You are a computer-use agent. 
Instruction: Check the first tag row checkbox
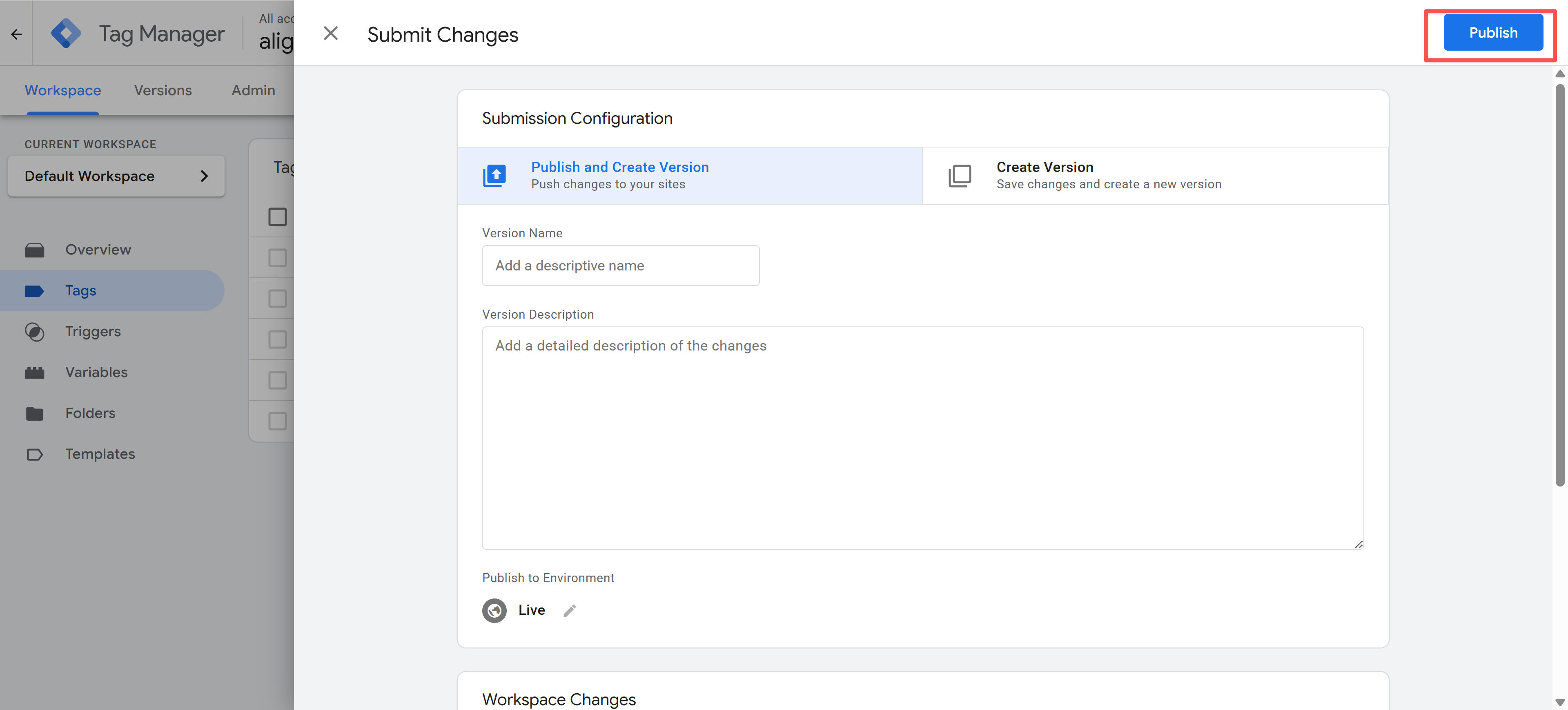click(x=278, y=258)
